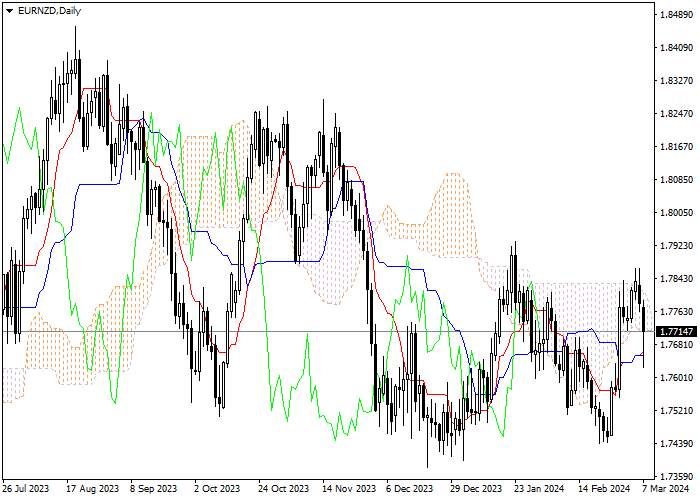The height and width of the screenshot is (500, 700).
Task: Select the EURNZD,Daily chart title
Action: pyautogui.click(x=49, y=11)
